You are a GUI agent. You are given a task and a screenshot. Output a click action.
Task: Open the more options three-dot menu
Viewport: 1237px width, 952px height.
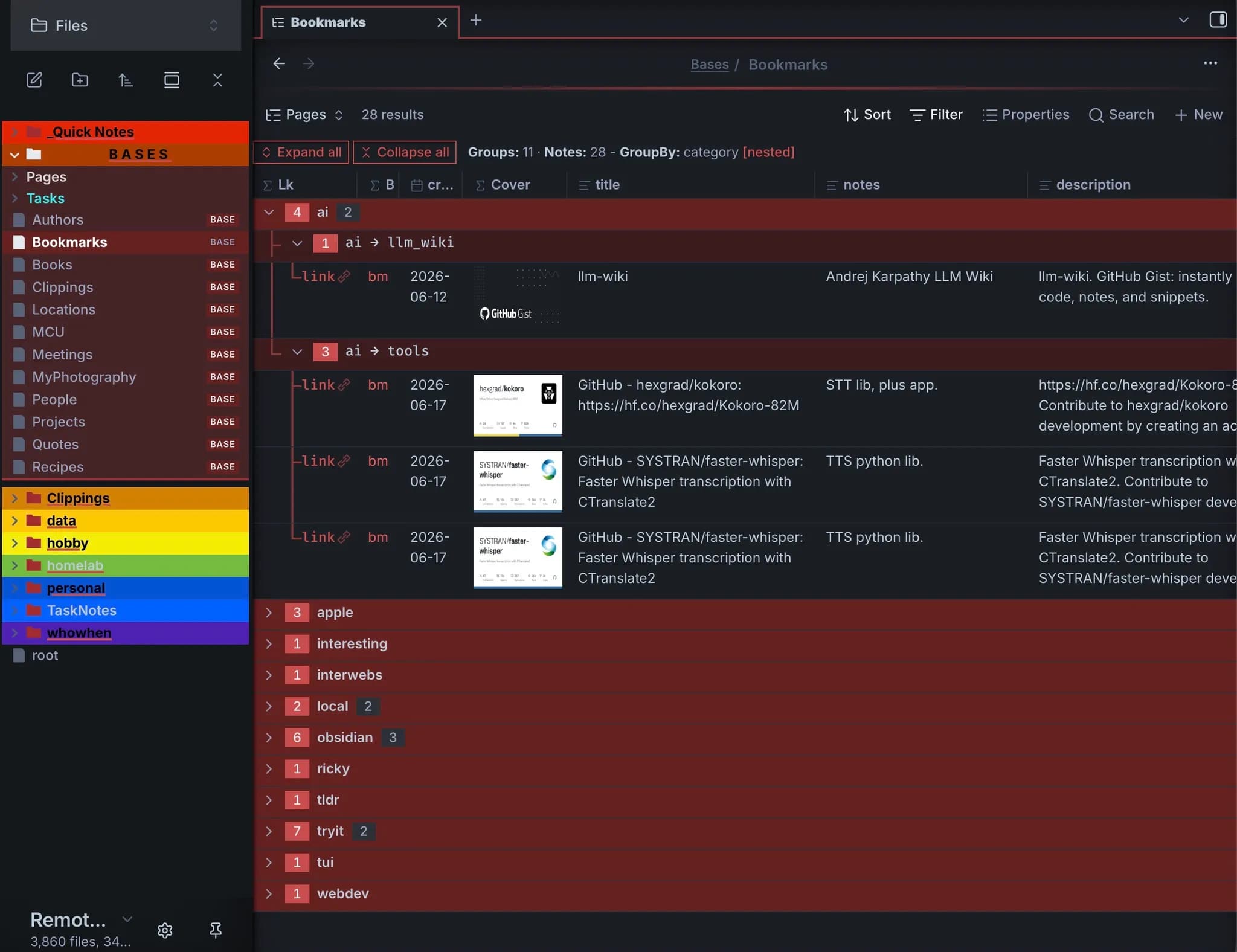tap(1210, 63)
